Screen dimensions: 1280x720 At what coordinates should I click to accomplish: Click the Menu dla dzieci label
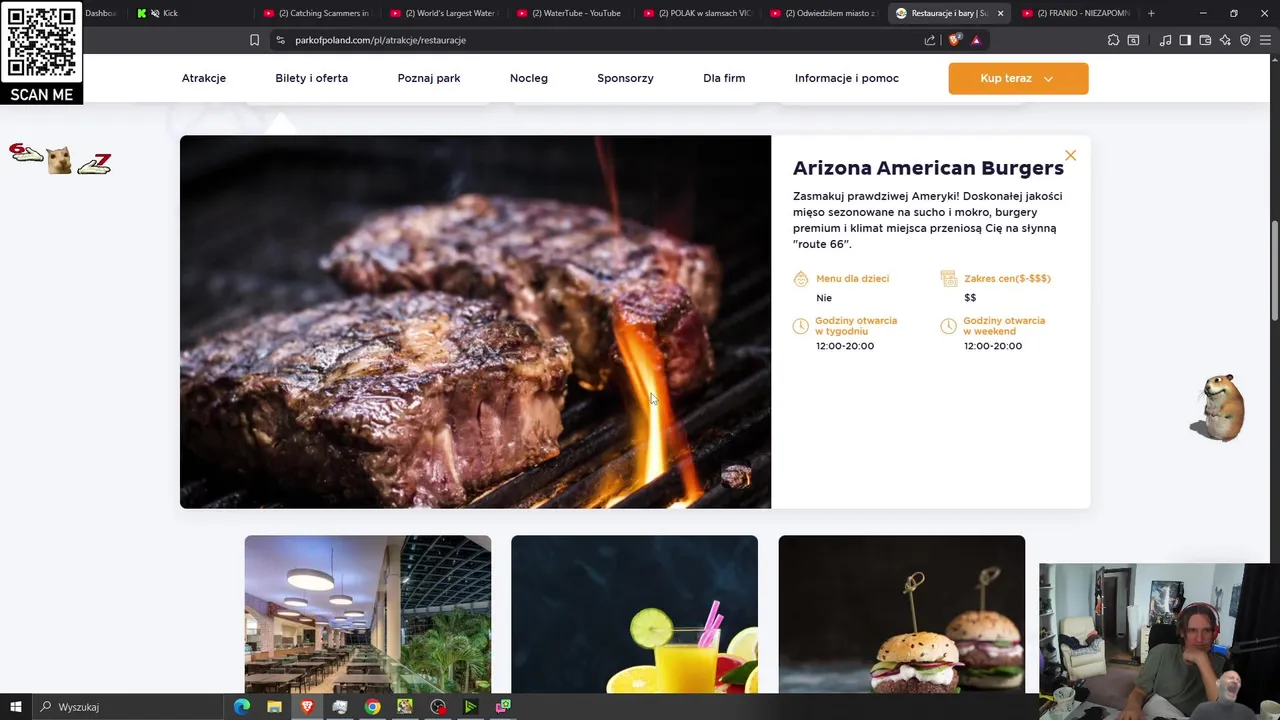pos(852,279)
